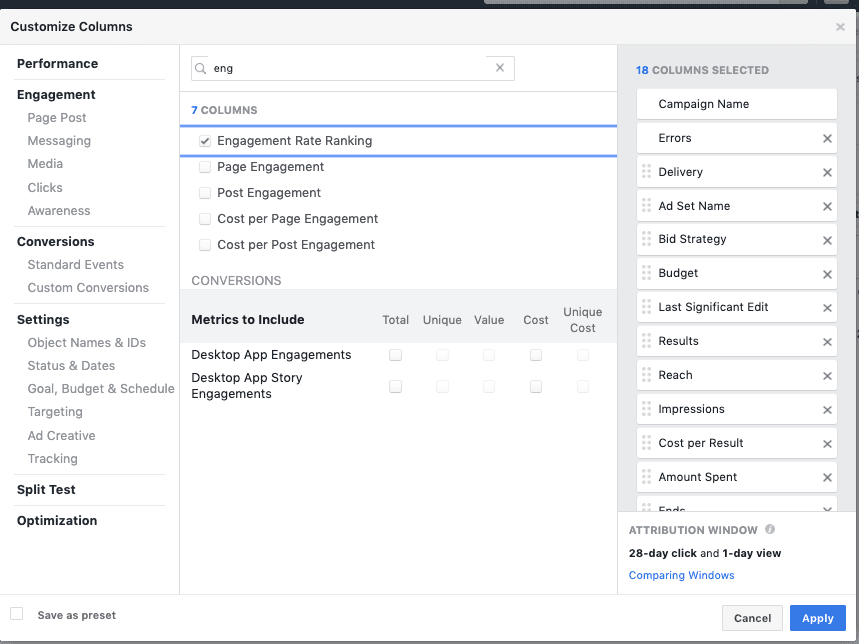This screenshot has width=859, height=644.
Task: Remove the Amount Spent column
Action: [x=827, y=478]
